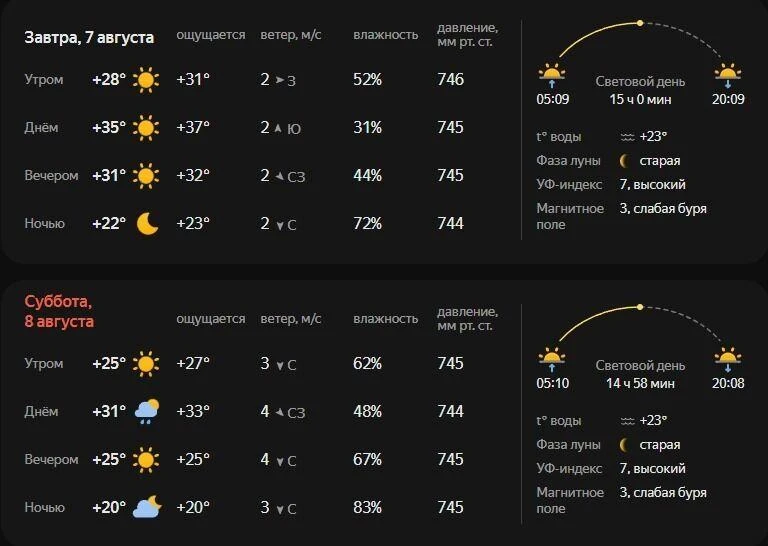Image resolution: width=768 pixels, height=546 pixels.
Task: Click the rain cloud icon for Saturday daytime
Action: pyautogui.click(x=147, y=412)
